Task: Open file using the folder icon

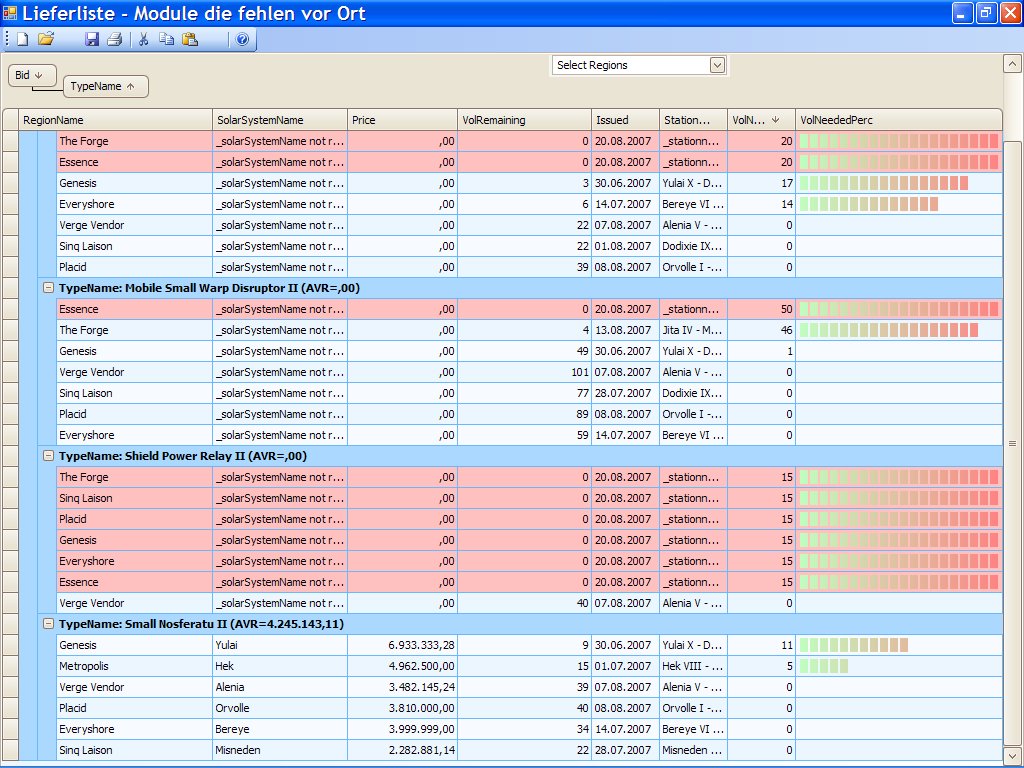Action: tap(45, 39)
